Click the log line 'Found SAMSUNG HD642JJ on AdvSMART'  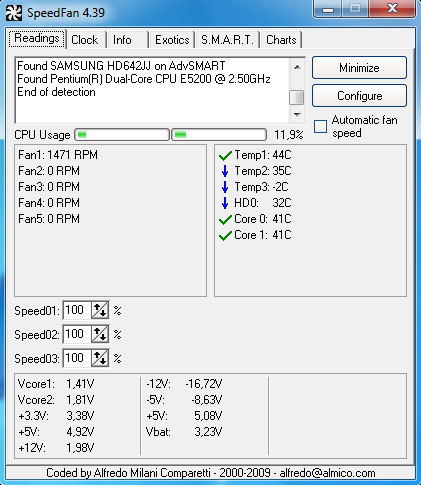tap(121, 66)
